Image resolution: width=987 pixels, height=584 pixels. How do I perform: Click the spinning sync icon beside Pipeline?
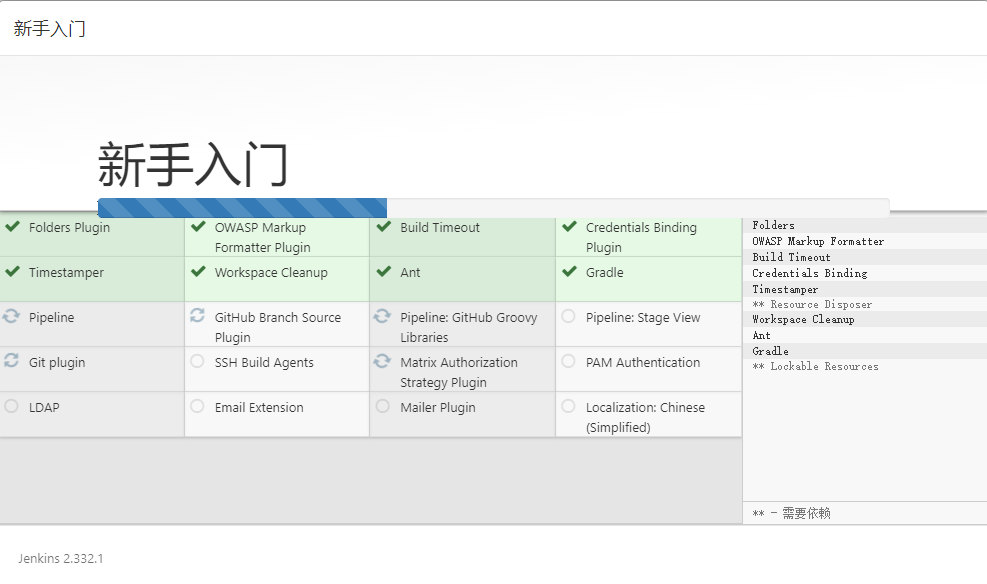tap(12, 317)
